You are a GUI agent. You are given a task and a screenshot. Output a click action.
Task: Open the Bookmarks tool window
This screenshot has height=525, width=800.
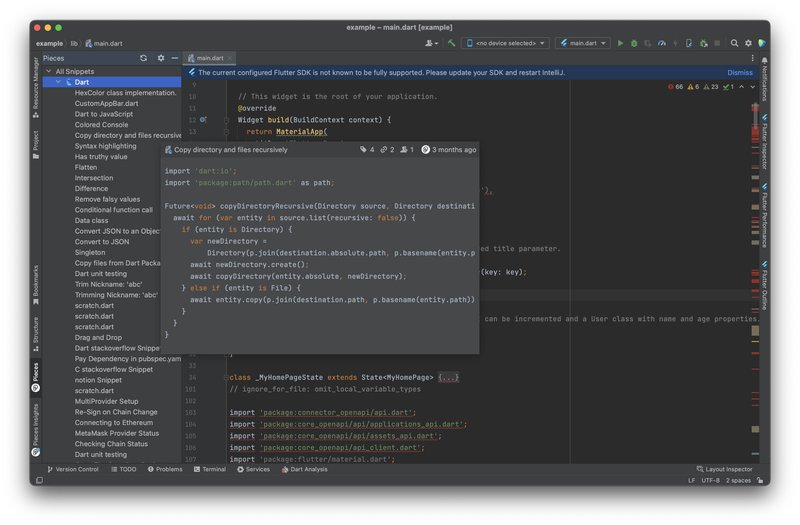[x=36, y=285]
